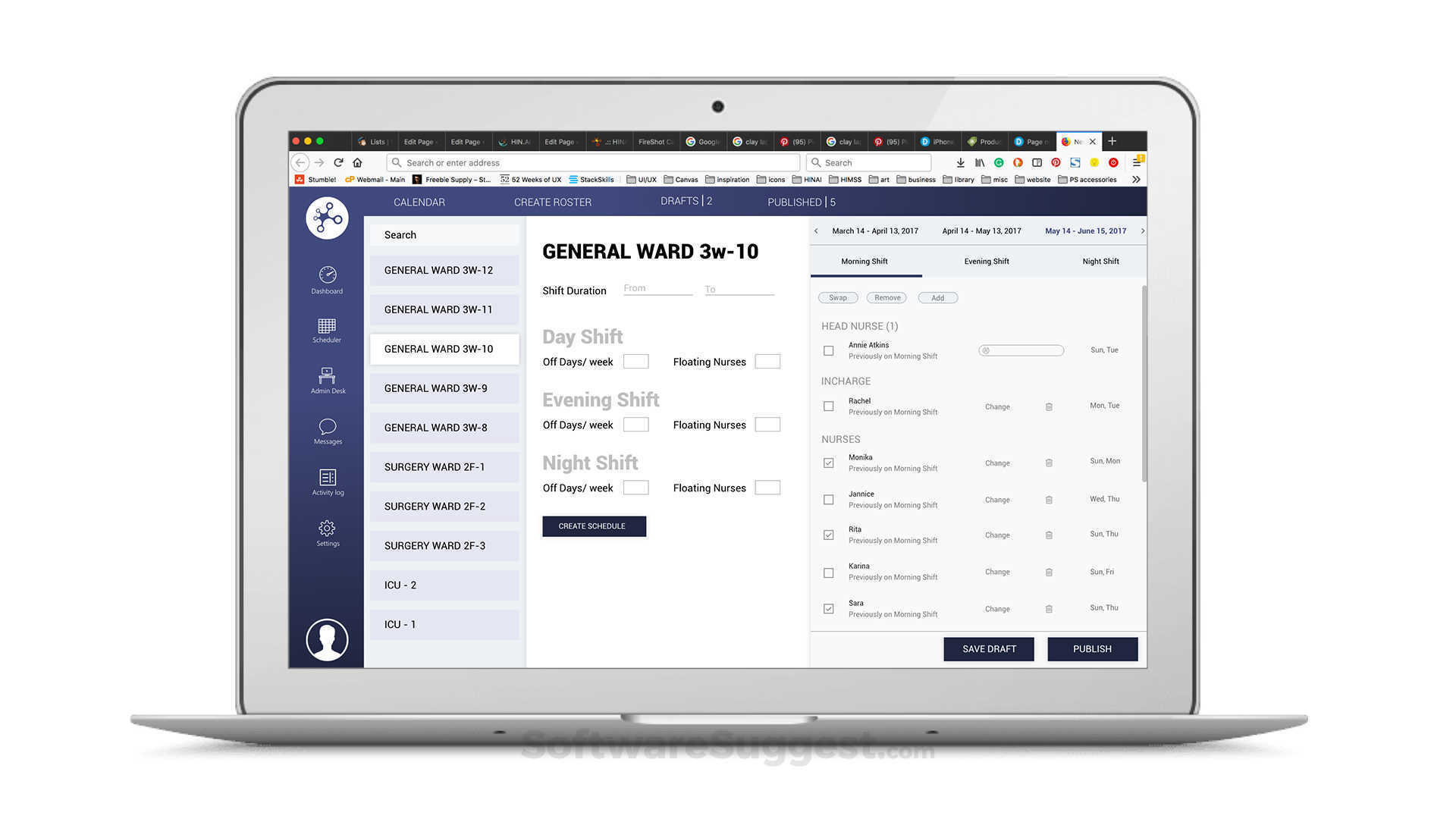Select GENERAL WARD 3W-9 from list
Viewport: 1456px width, 819px height.
coord(437,388)
